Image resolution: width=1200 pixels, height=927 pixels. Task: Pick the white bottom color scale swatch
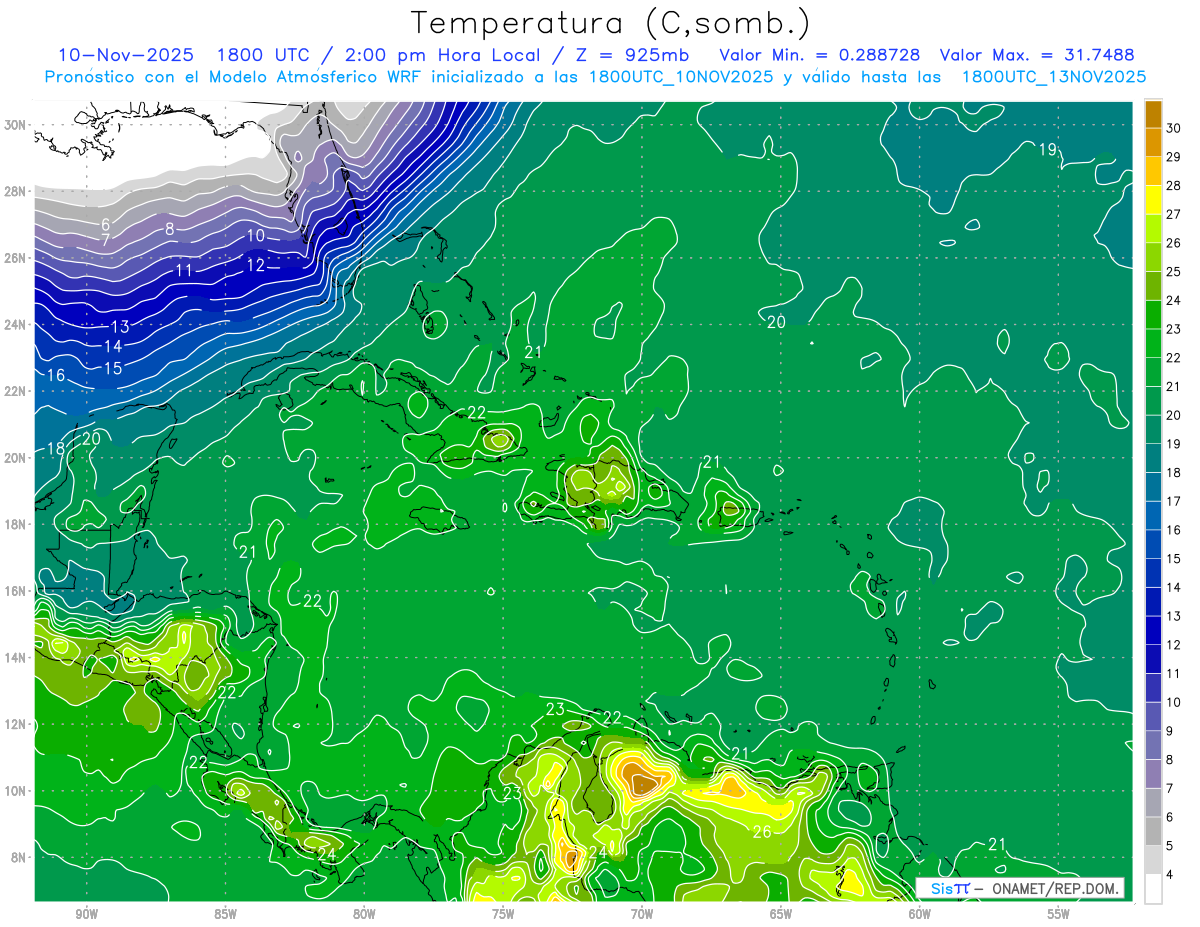coord(1153,889)
